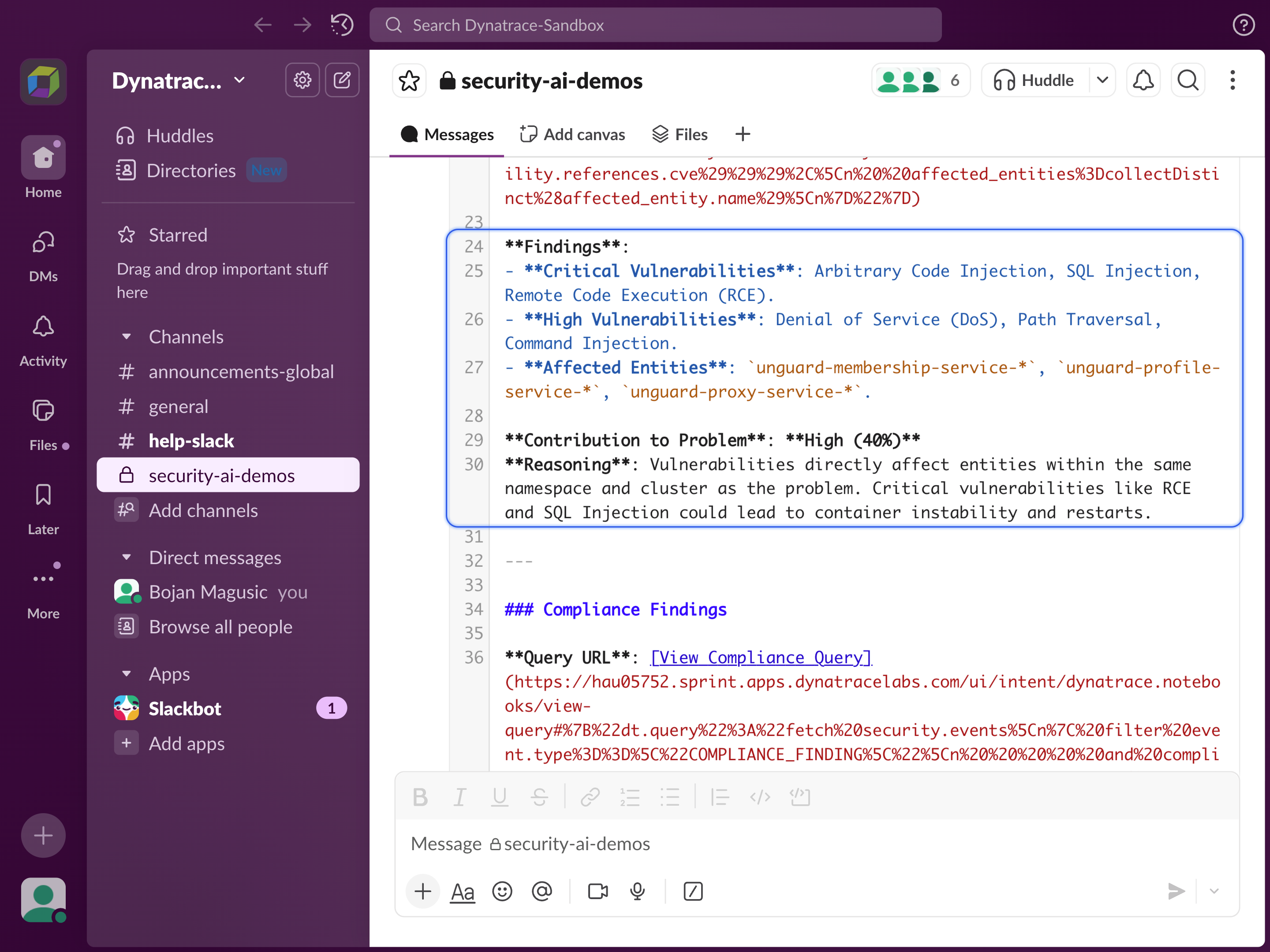The height and width of the screenshot is (952, 1270).
Task: Open the help-slack channel
Action: click(191, 441)
